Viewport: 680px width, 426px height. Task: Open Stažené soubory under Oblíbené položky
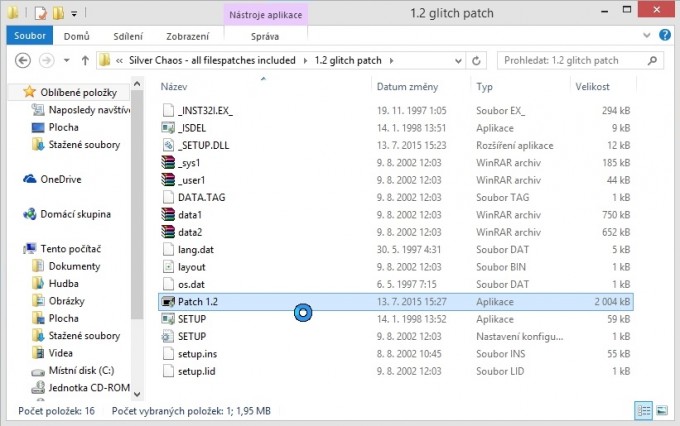point(84,144)
